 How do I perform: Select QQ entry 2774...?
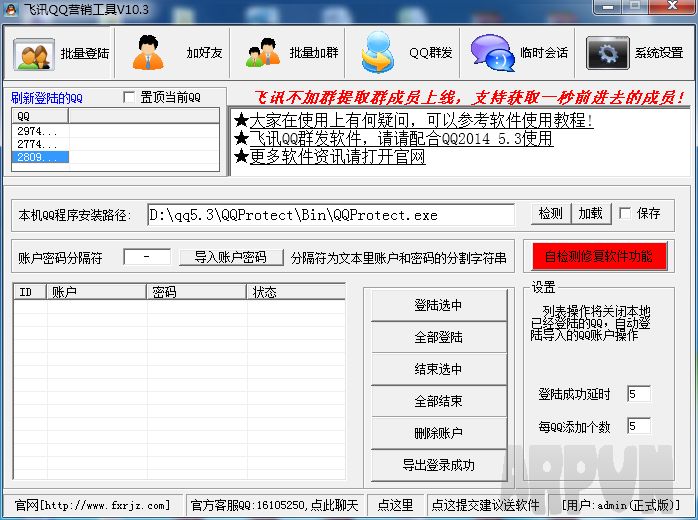[x=40, y=144]
